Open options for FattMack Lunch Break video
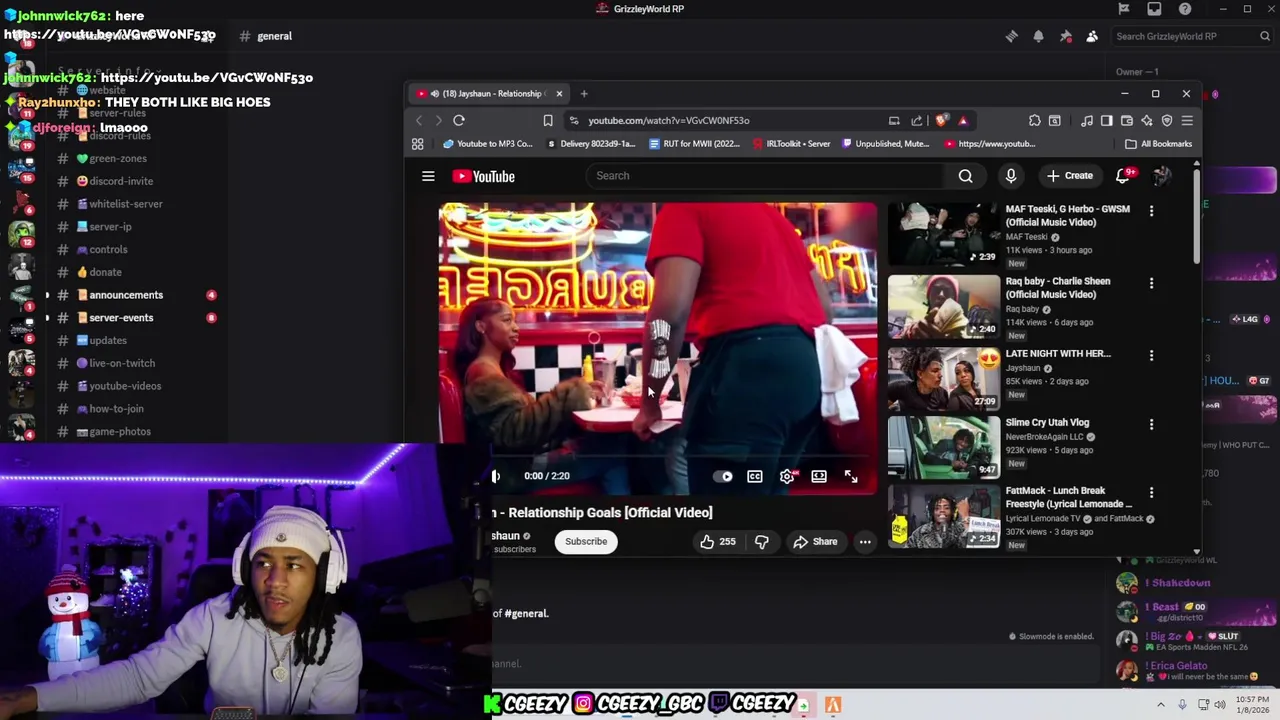Screen dimensions: 1280x720 (1151, 493)
